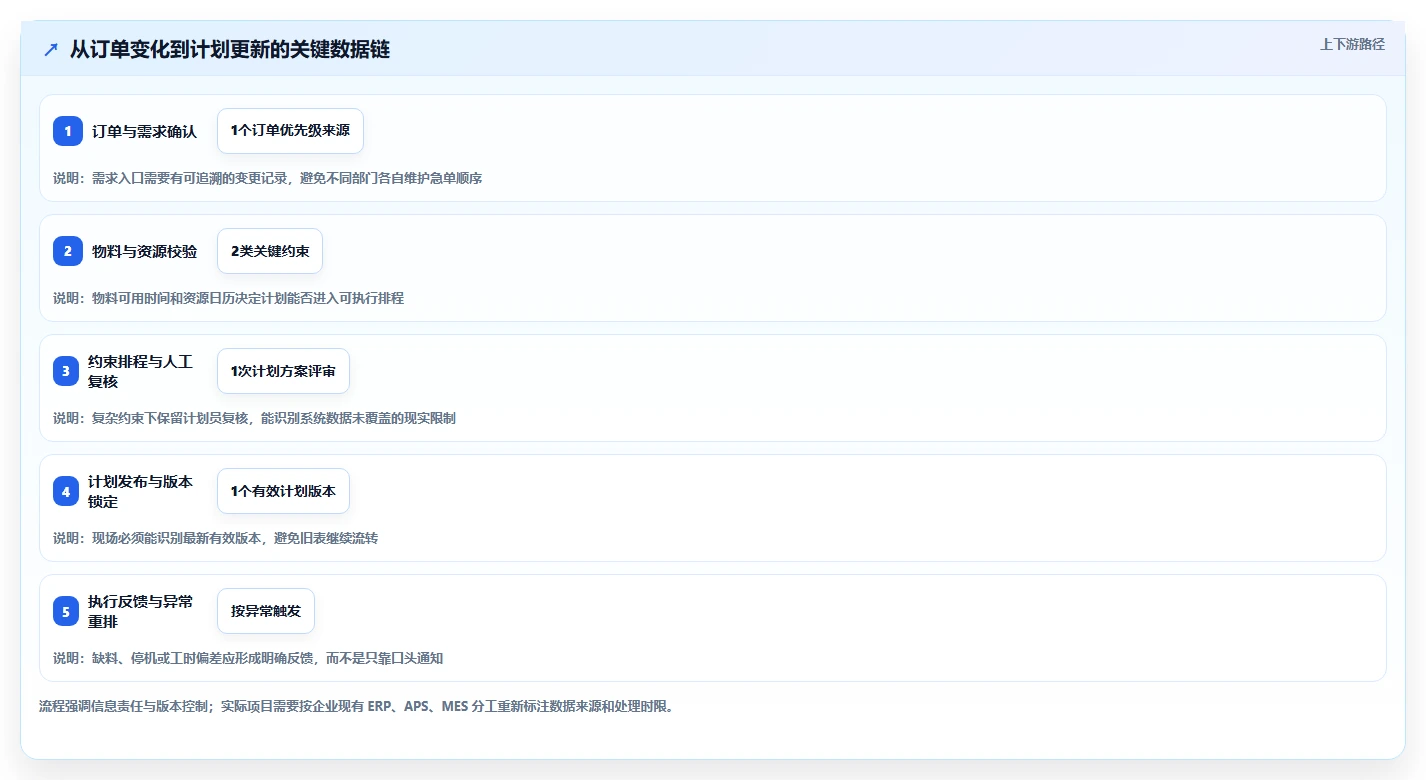The width and height of the screenshot is (1426, 780).
Task: Click the 计划发布与版本锁定 step title
Action: 140,491
